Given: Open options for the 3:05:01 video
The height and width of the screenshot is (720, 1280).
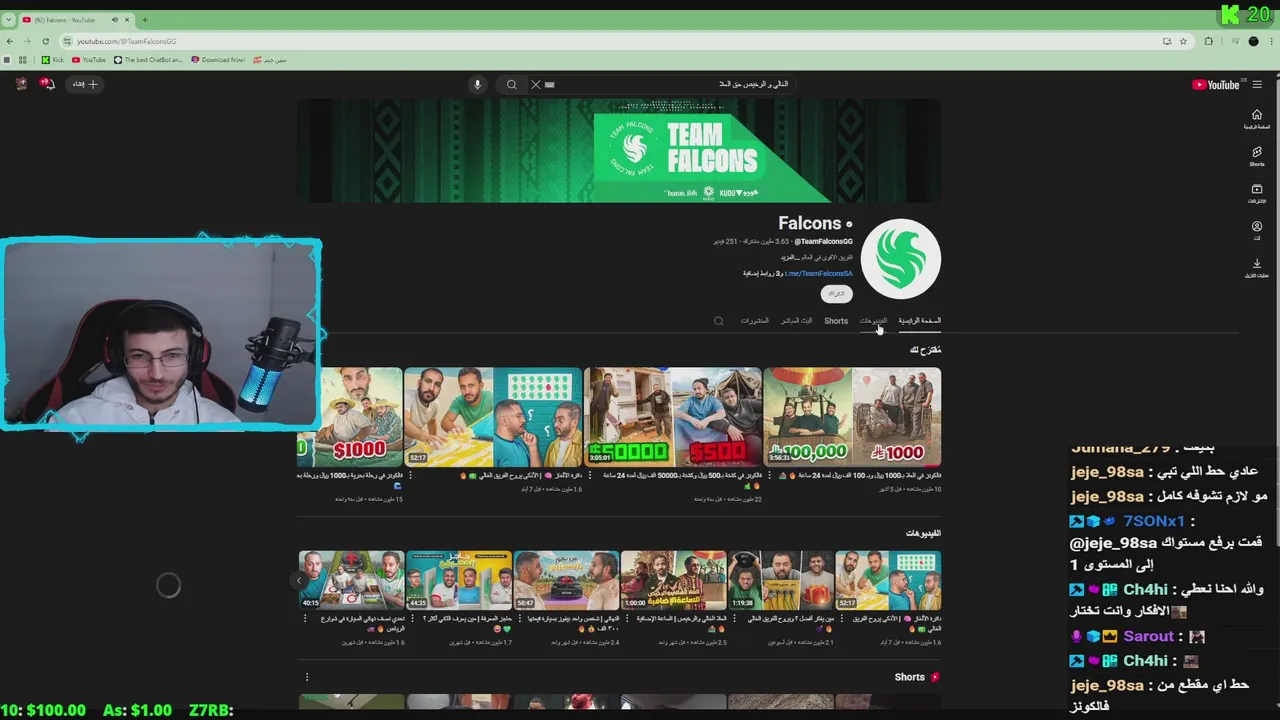Looking at the screenshot, I should point(590,476).
